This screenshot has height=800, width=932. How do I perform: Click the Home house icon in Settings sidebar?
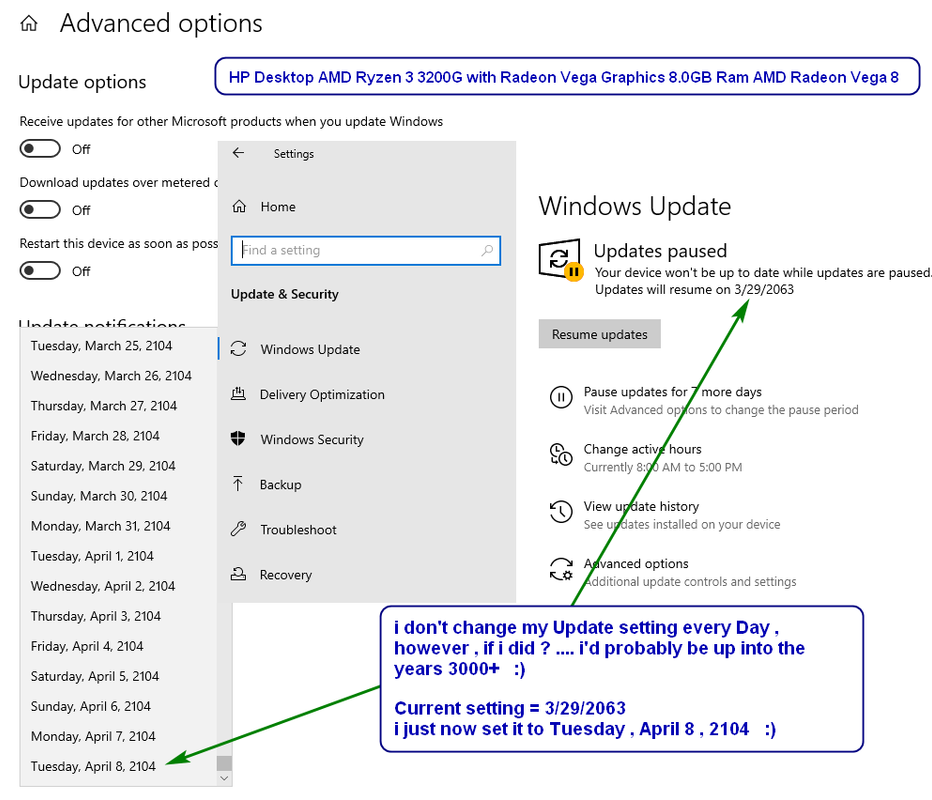click(x=239, y=206)
